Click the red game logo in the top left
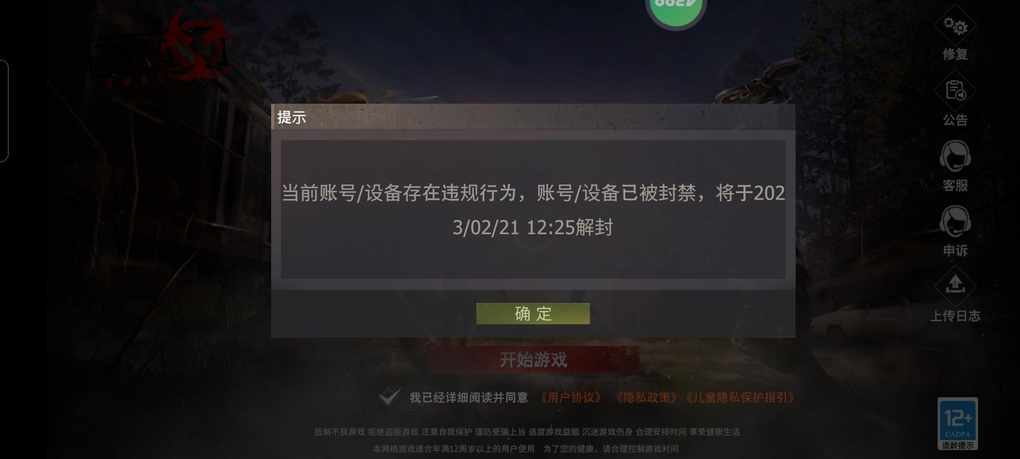Viewport: 1020px width, 459px height. (195, 47)
